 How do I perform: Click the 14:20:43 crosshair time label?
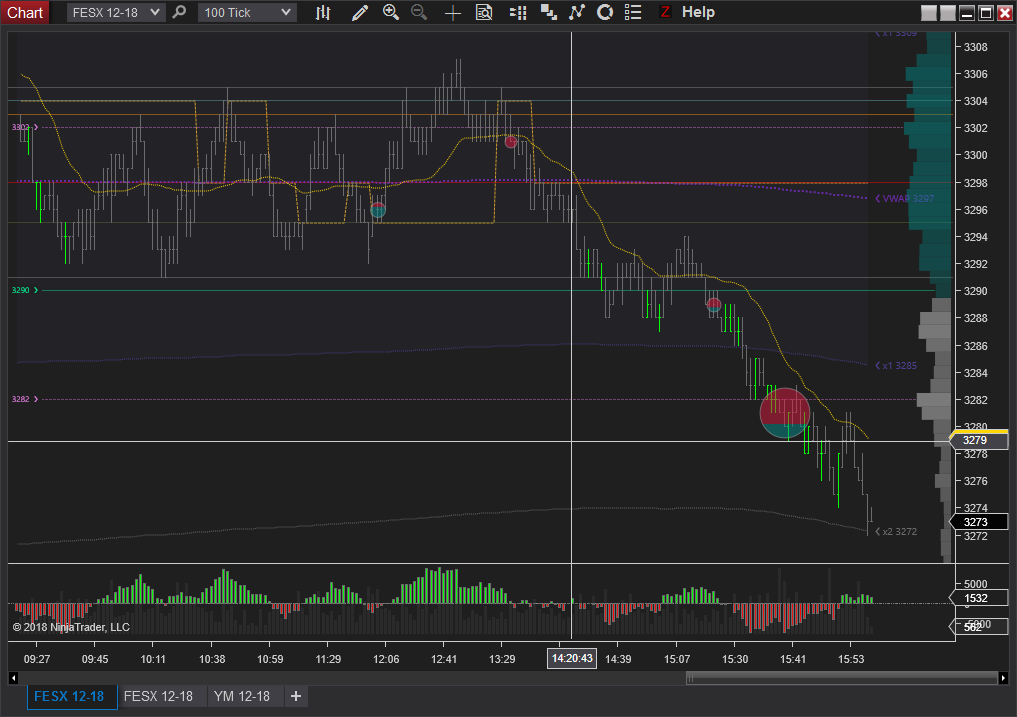point(571,659)
